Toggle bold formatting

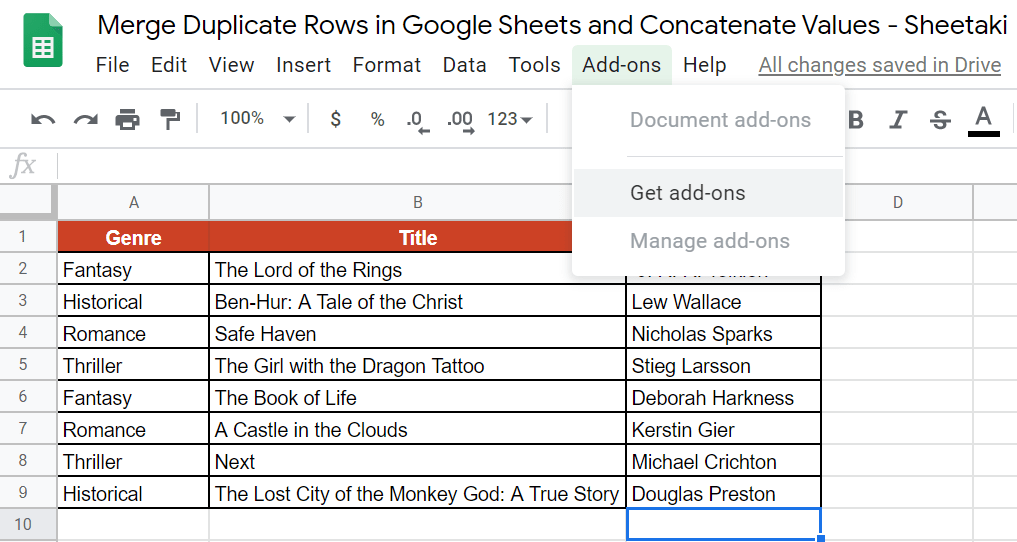click(856, 119)
